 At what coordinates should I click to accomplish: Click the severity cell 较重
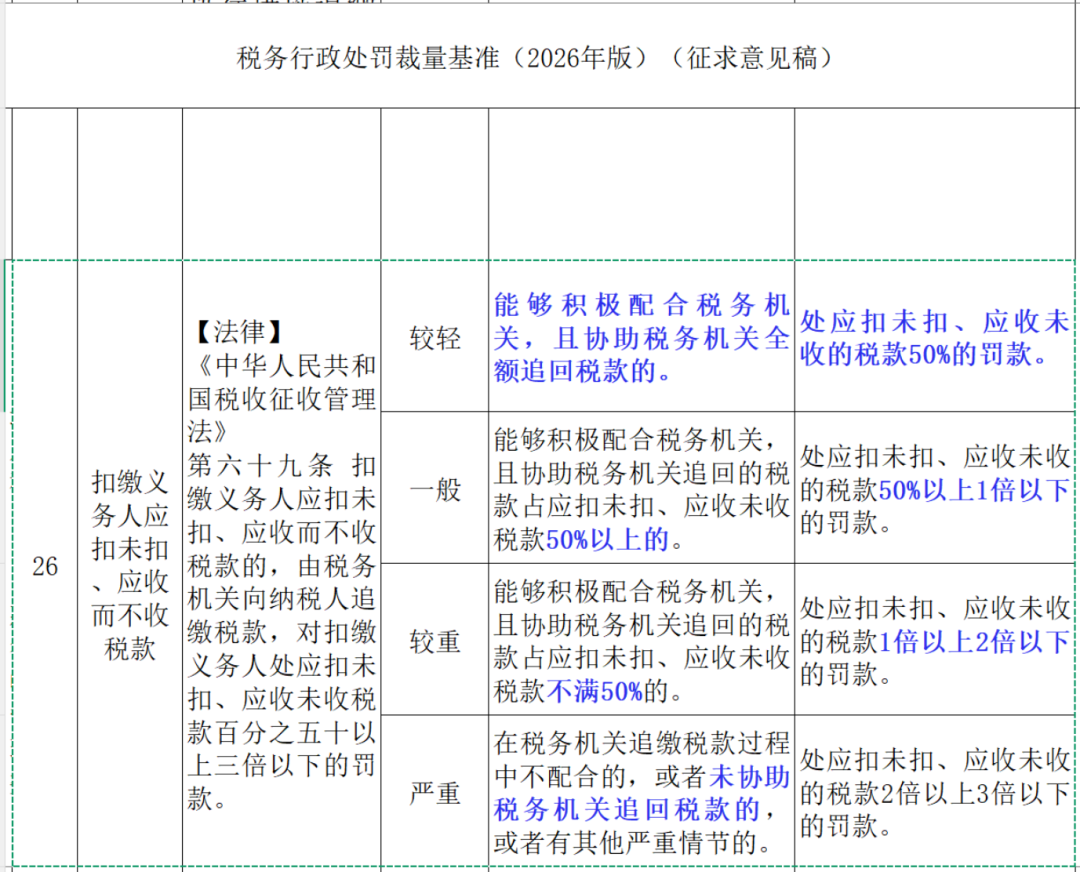pos(435,640)
